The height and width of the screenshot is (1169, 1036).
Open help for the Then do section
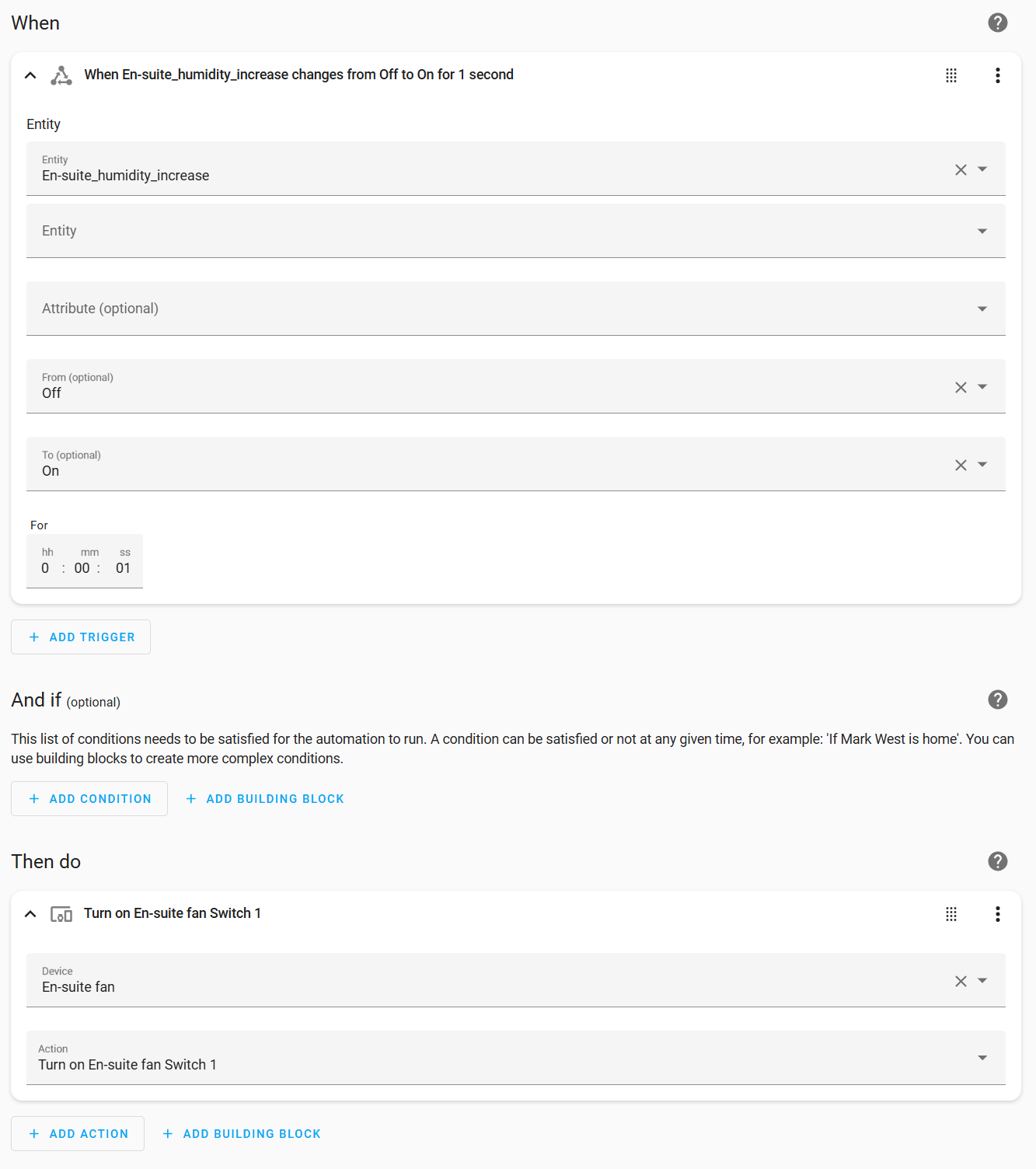click(x=997, y=861)
